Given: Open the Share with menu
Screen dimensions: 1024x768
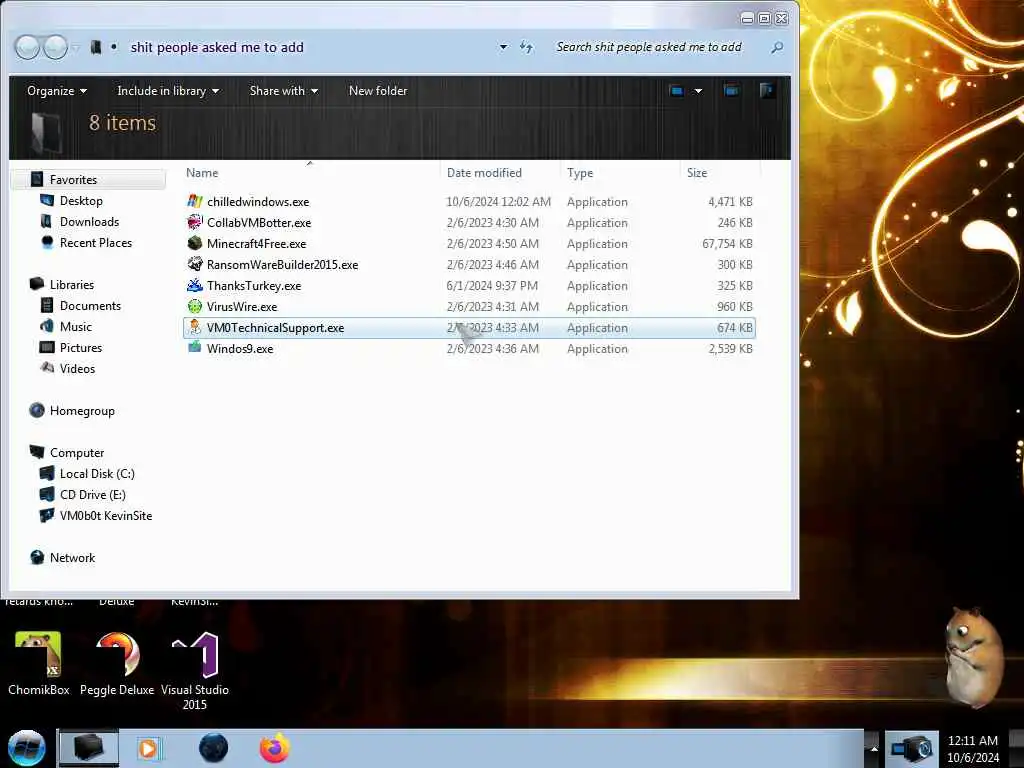Looking at the screenshot, I should (283, 91).
